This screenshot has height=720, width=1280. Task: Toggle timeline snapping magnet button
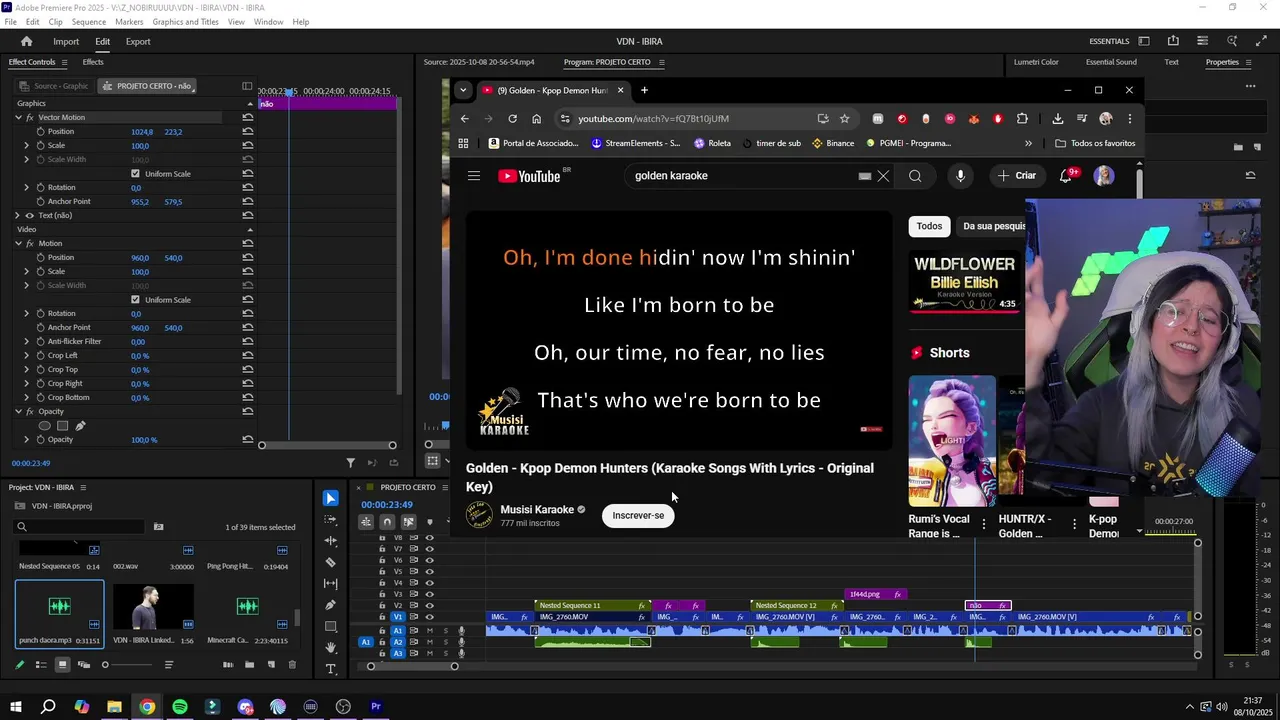(x=387, y=522)
